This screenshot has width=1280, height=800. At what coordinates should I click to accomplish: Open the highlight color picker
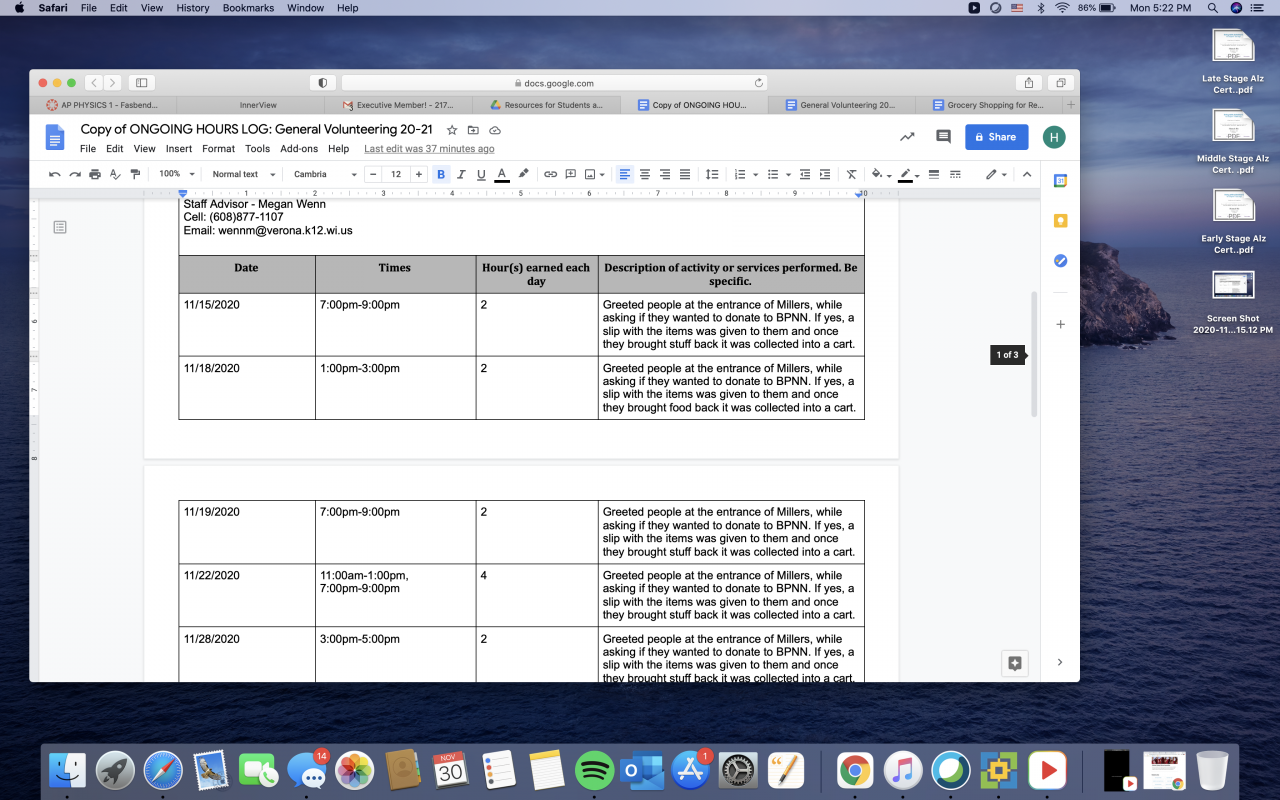(x=523, y=174)
